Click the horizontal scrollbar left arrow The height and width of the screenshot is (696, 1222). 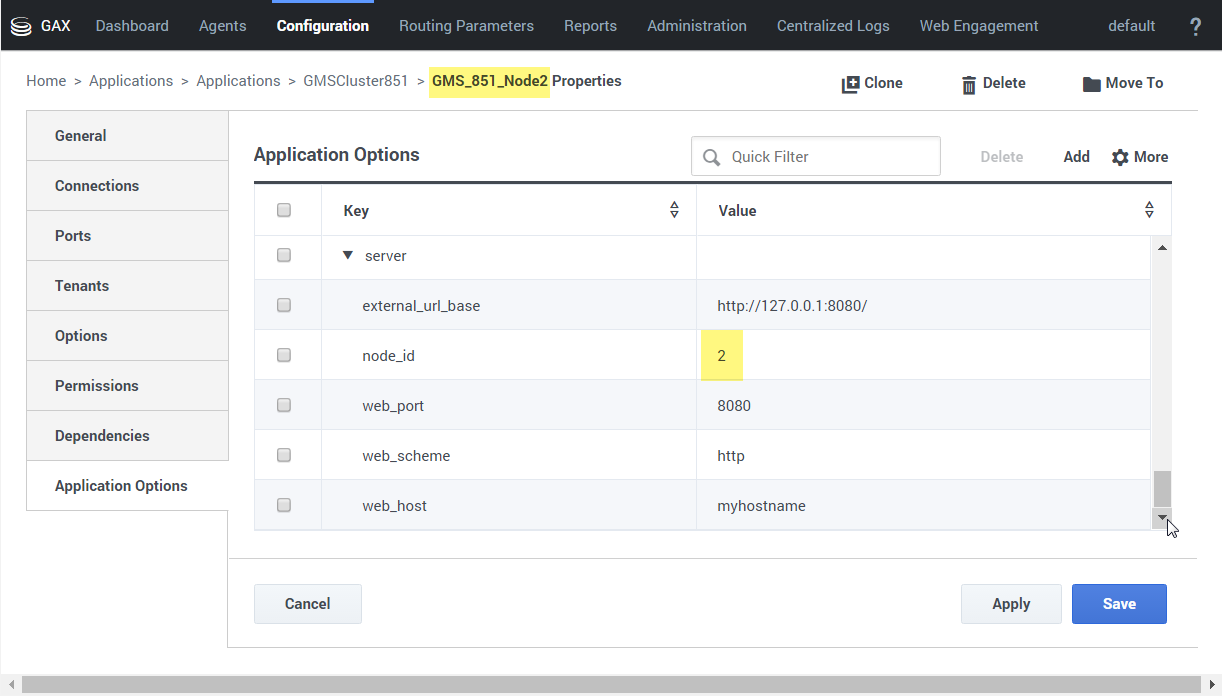10,685
